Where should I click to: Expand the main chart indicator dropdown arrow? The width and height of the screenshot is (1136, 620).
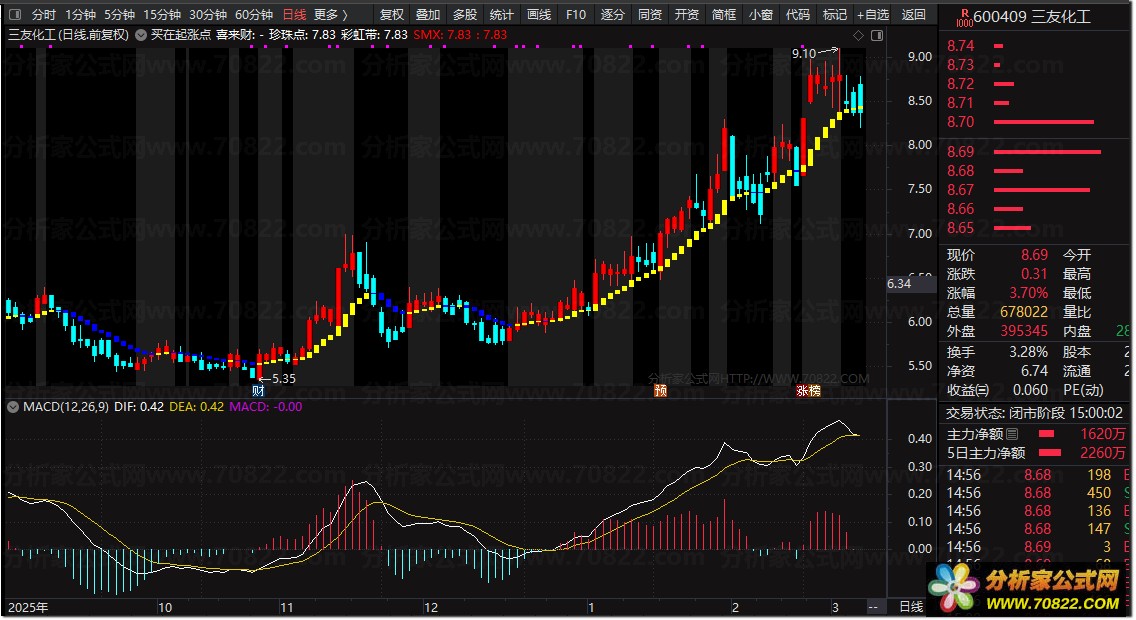(139, 35)
